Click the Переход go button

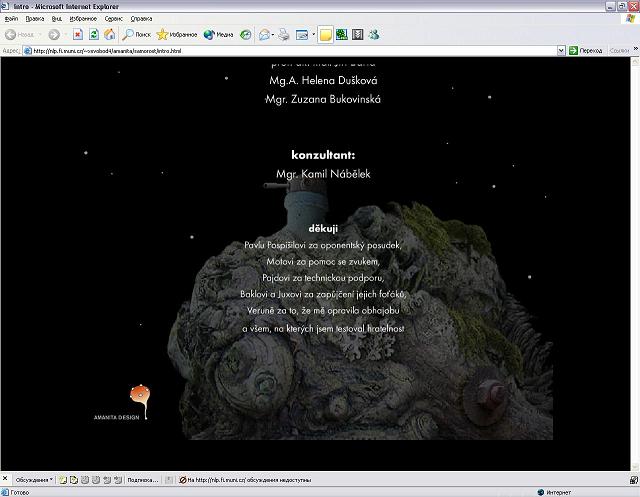click(586, 51)
